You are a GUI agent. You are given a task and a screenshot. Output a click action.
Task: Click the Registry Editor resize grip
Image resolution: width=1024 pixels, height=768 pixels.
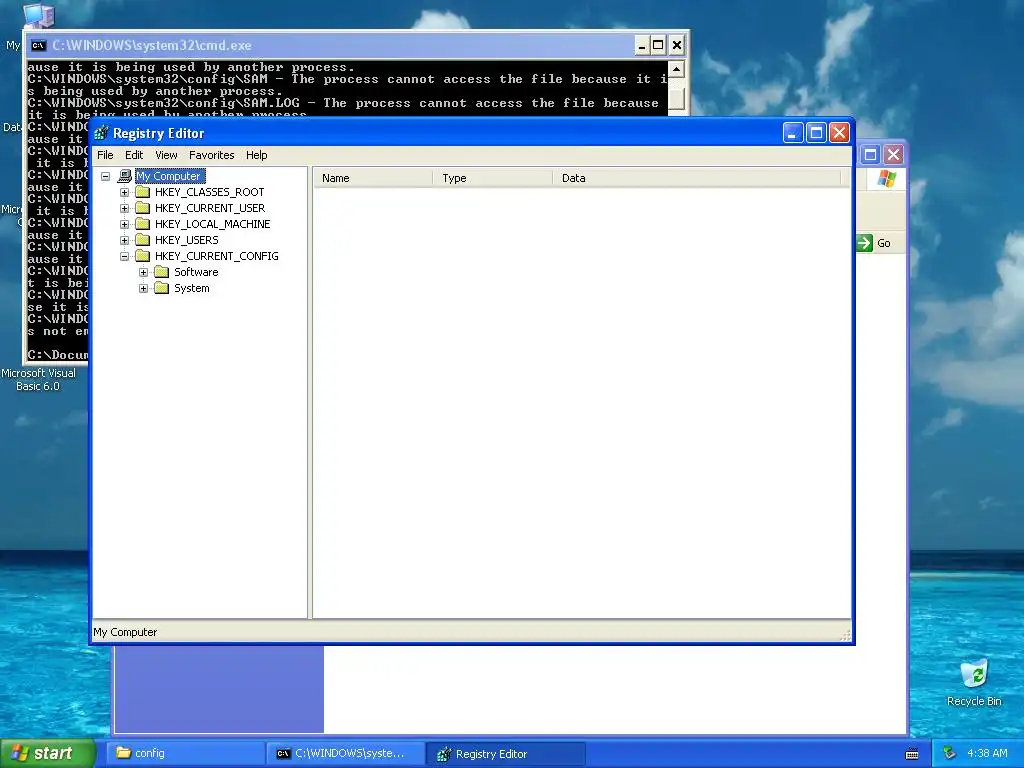click(x=846, y=635)
